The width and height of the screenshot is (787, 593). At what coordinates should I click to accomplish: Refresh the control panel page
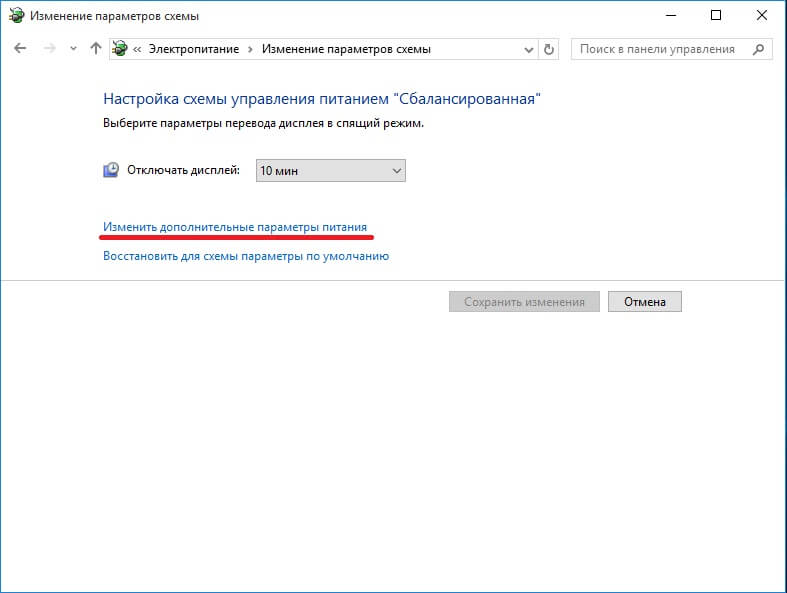[548, 49]
